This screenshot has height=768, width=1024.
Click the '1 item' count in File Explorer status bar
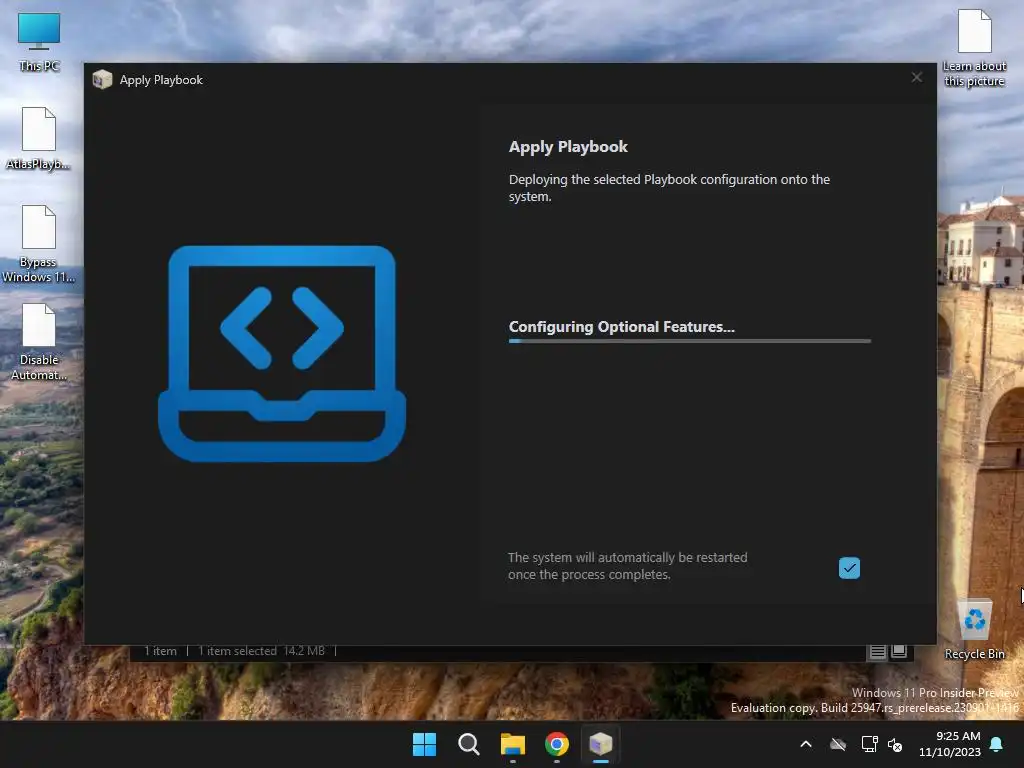(x=161, y=651)
